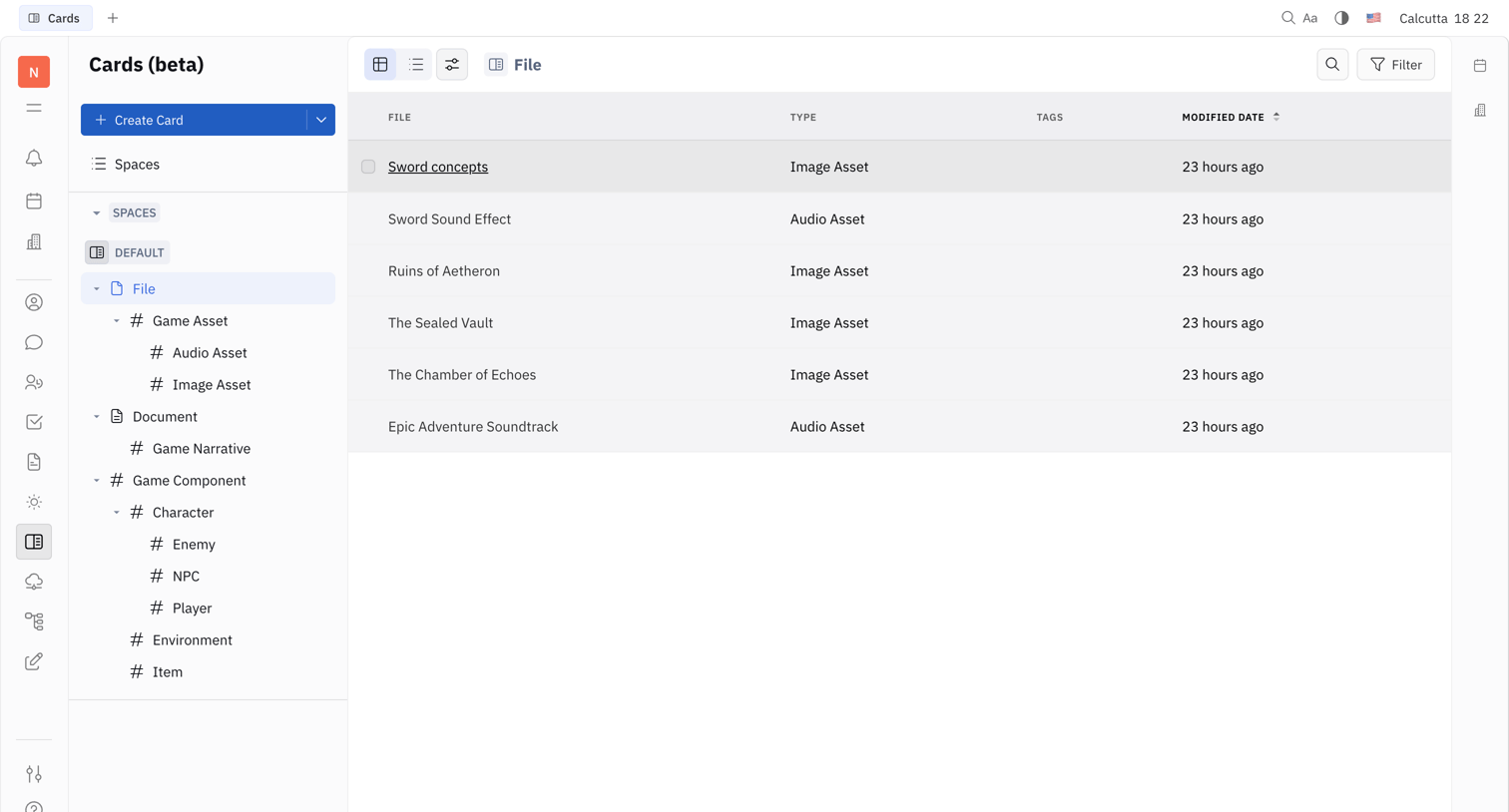Open Epic Adventure Soundtrack row
This screenshot has width=1509, height=812.
pos(899,426)
